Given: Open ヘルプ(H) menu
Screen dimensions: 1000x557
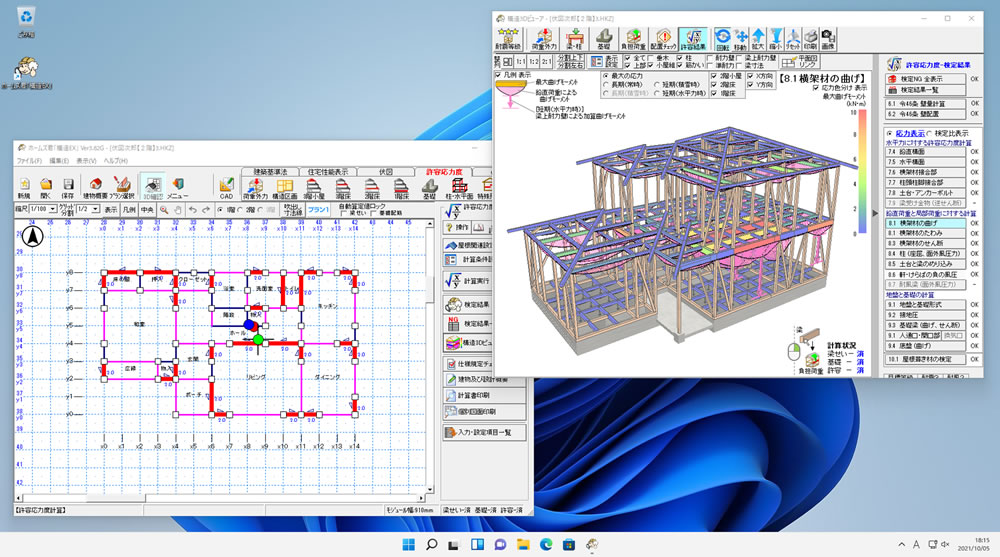Looking at the screenshot, I should point(115,161).
